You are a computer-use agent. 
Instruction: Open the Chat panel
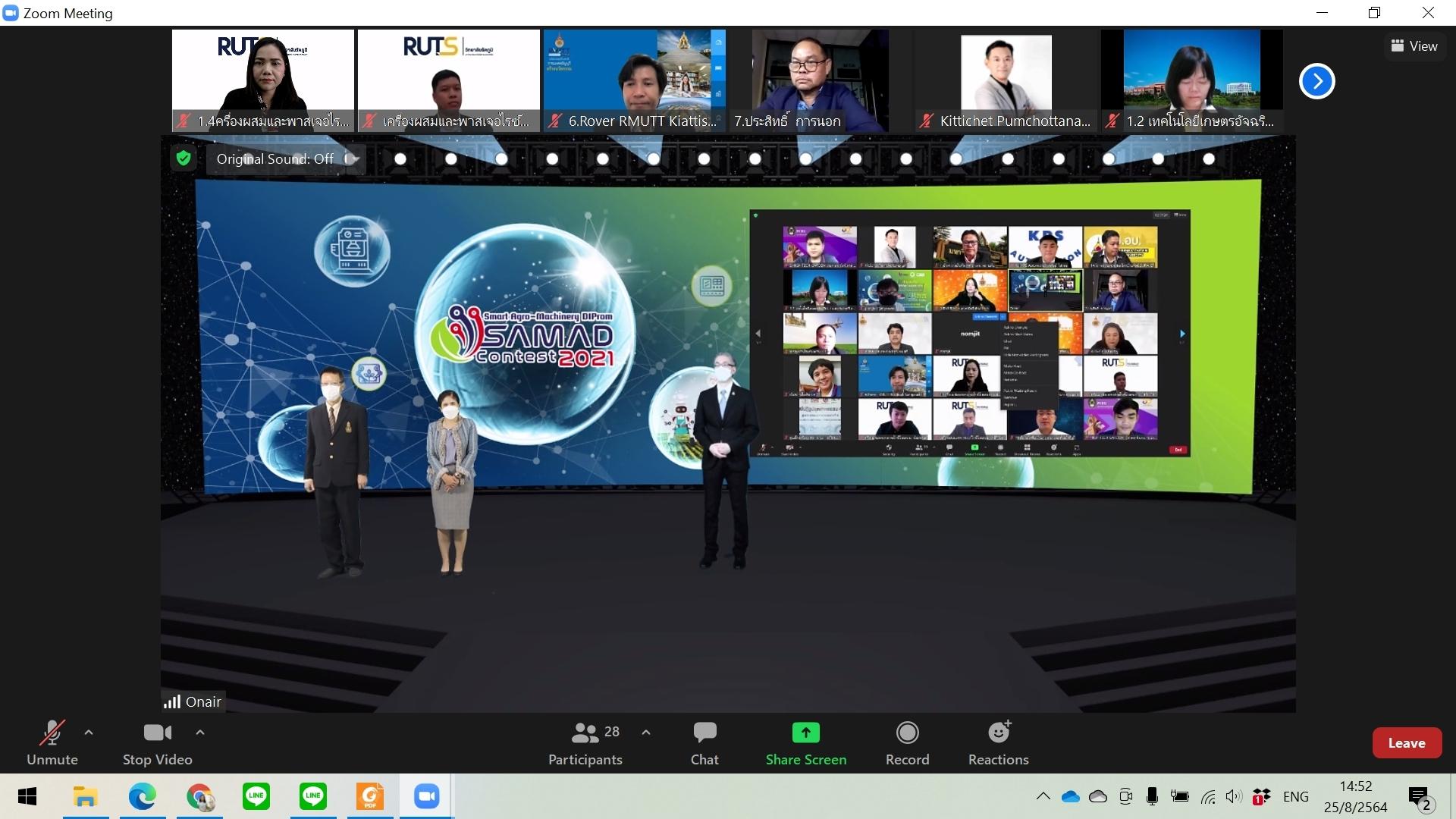pyautogui.click(x=704, y=742)
